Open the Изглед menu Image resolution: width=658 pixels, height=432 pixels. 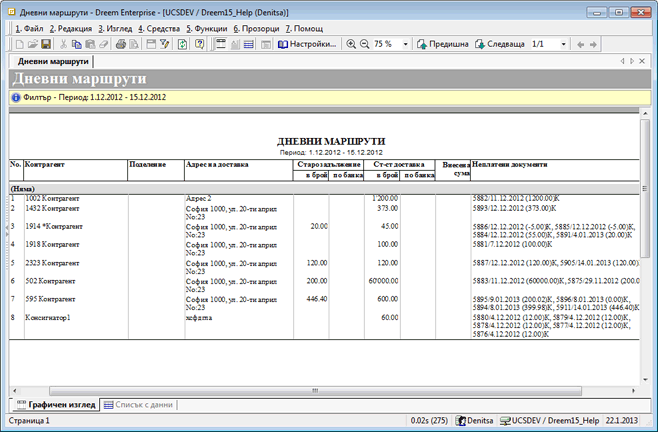pos(115,29)
